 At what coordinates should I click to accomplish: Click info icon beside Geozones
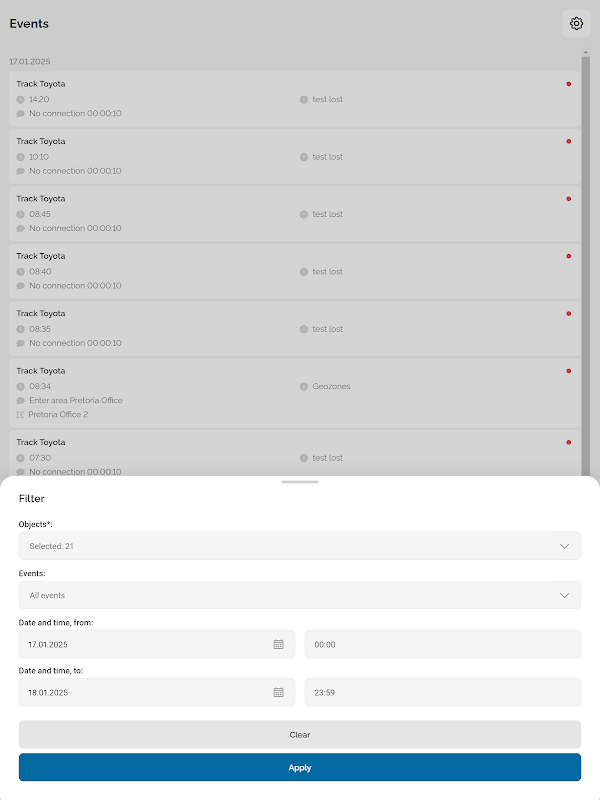(x=303, y=386)
